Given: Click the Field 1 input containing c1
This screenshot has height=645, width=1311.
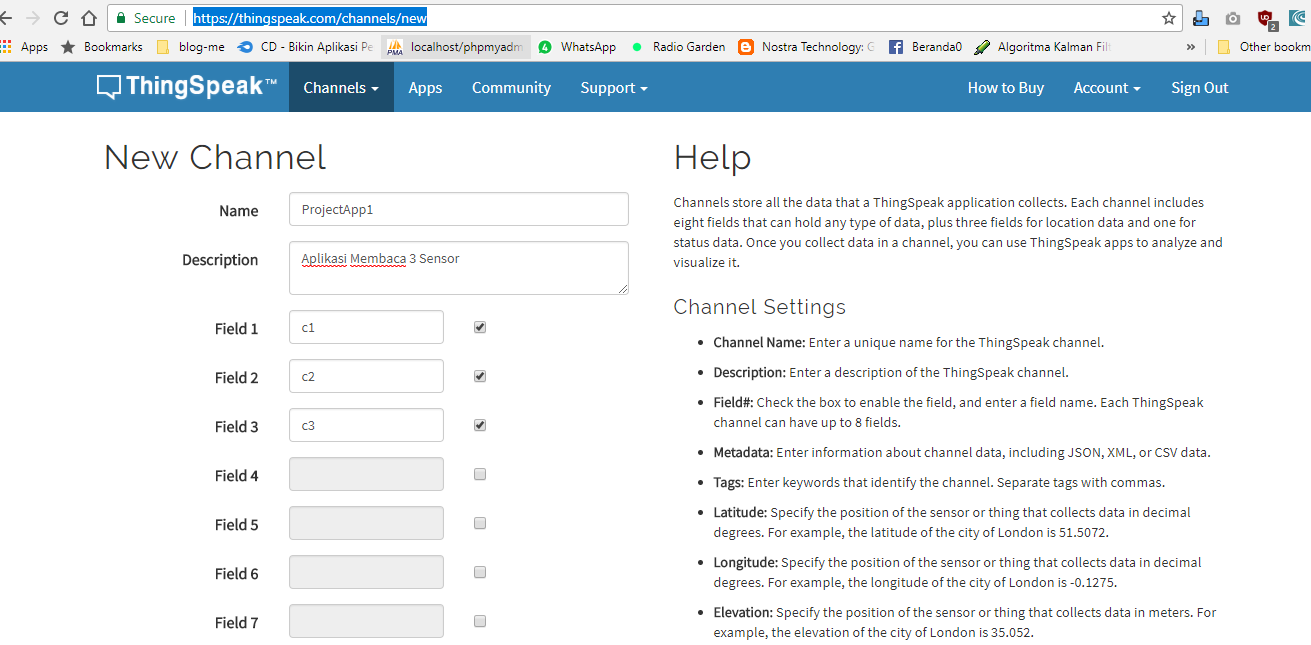Looking at the screenshot, I should (x=366, y=327).
